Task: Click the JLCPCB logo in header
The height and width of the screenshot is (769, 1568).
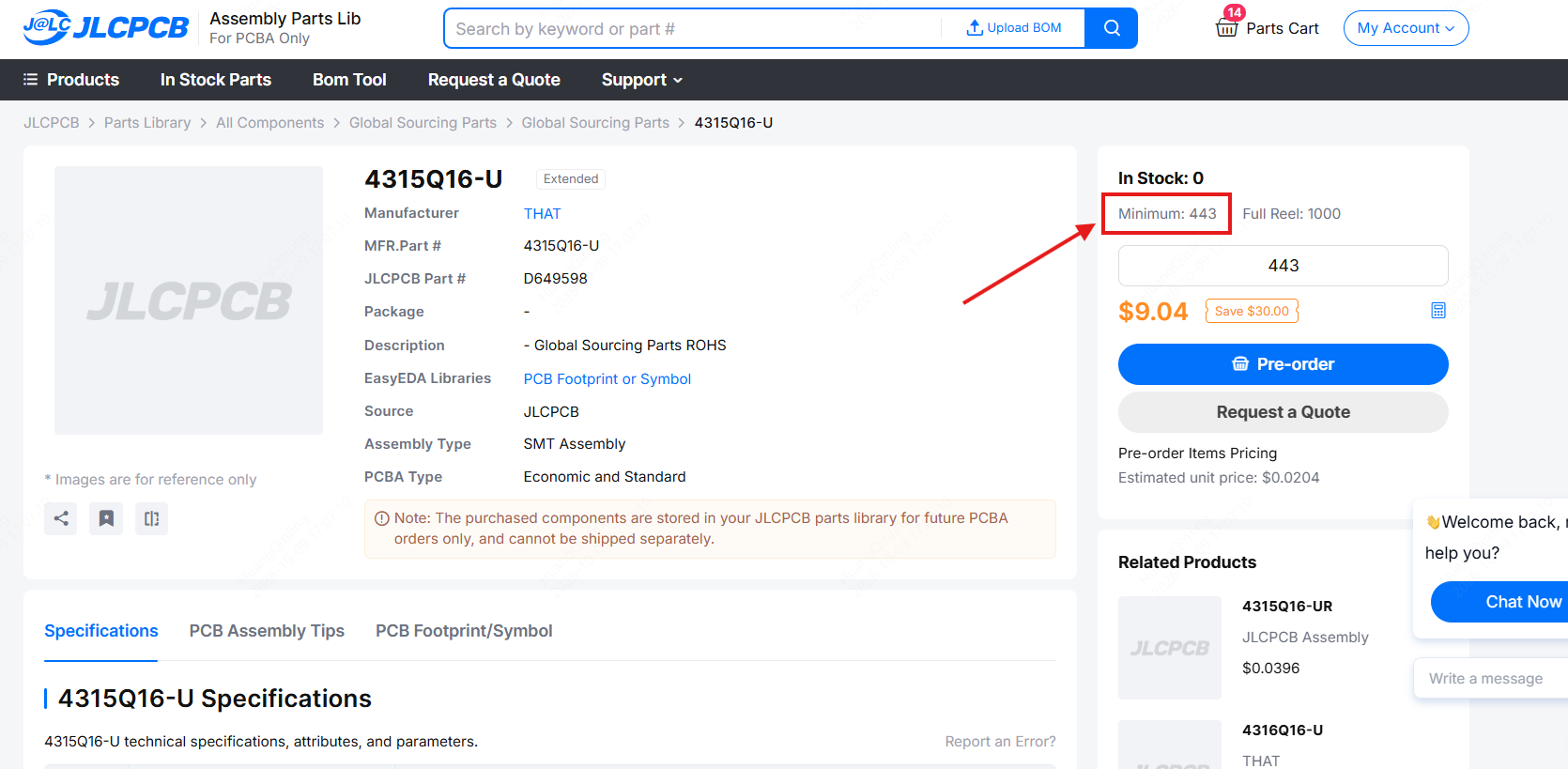Action: point(106,28)
